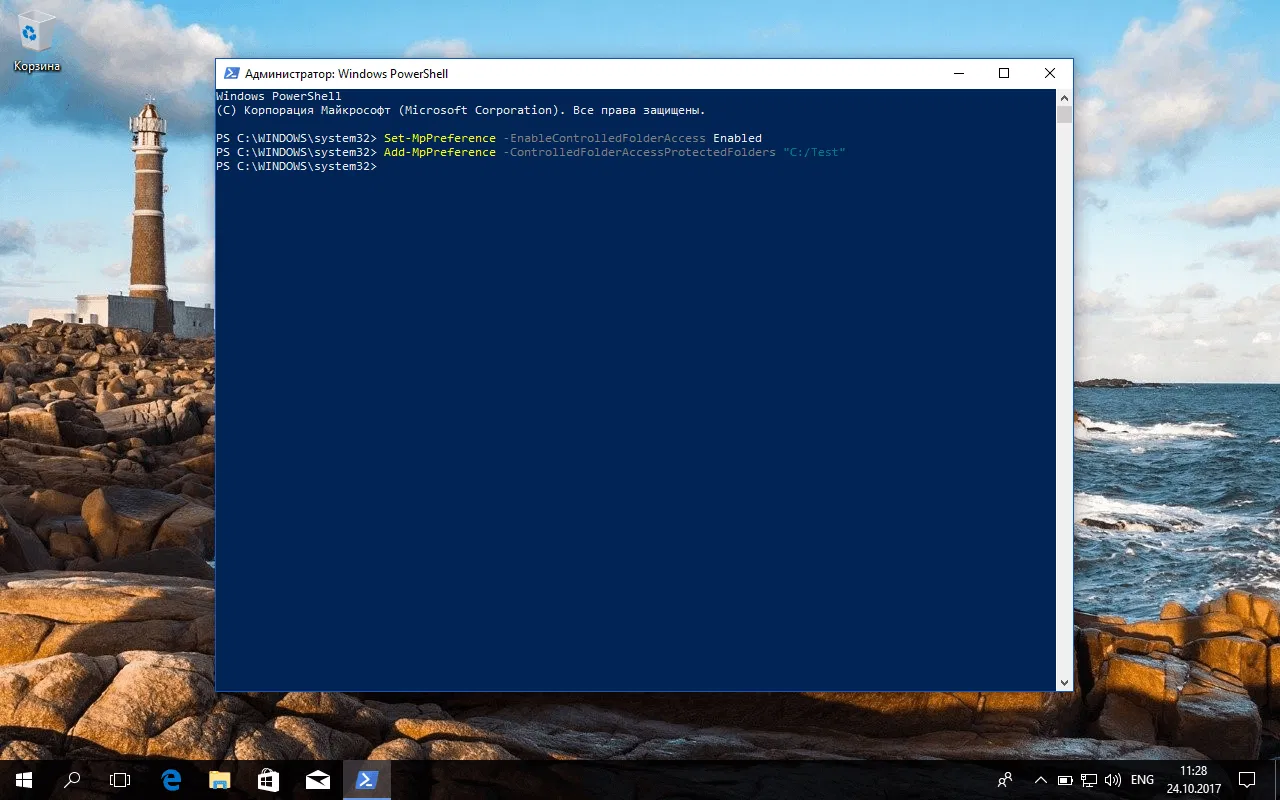This screenshot has height=800, width=1280.
Task: Select the active PowerShell taskbar icon
Action: coord(366,780)
